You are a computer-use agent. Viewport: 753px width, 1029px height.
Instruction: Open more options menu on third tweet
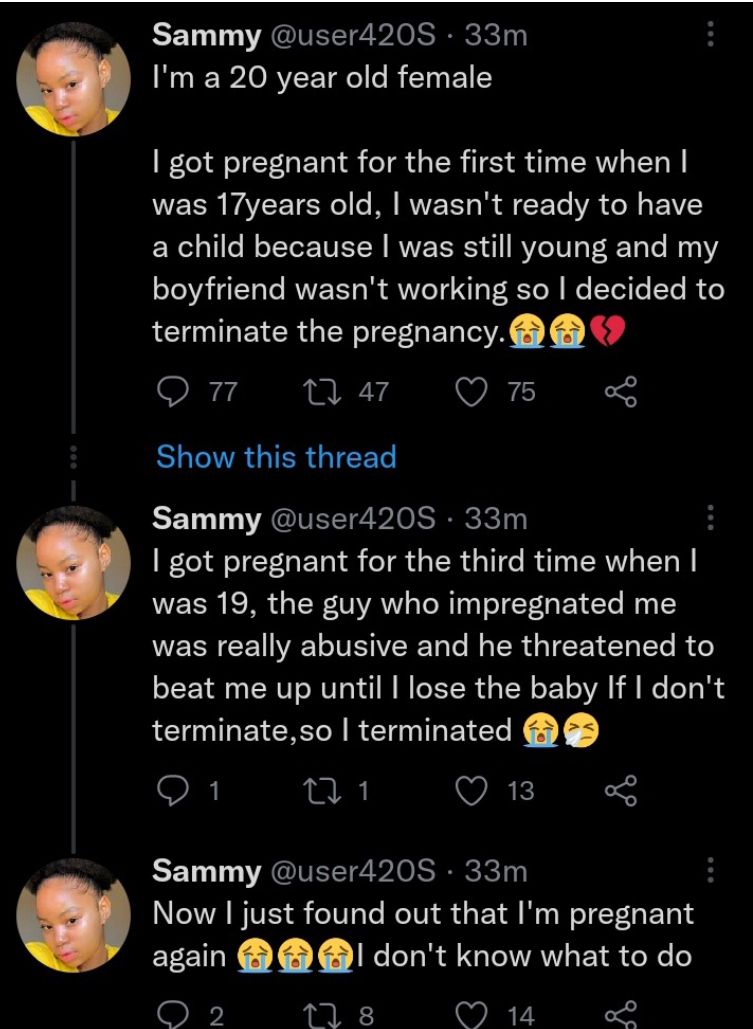tap(711, 871)
